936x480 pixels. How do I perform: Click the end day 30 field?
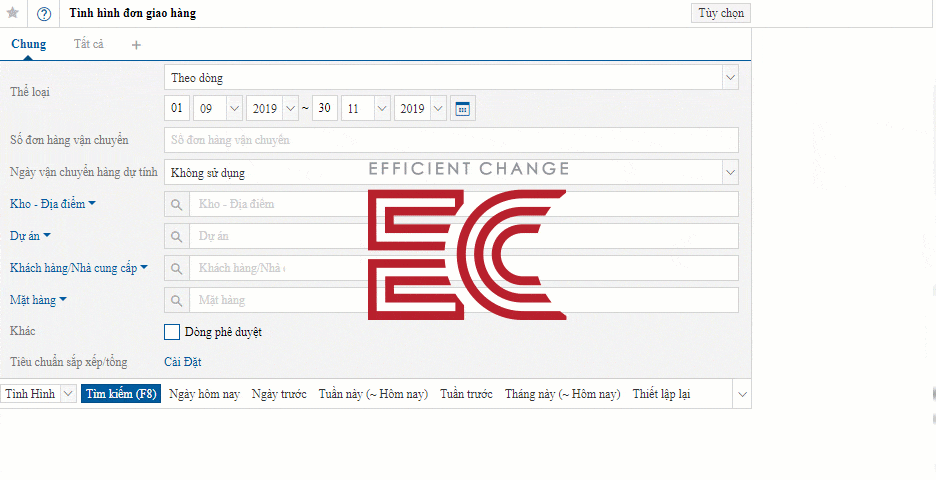[x=325, y=109]
